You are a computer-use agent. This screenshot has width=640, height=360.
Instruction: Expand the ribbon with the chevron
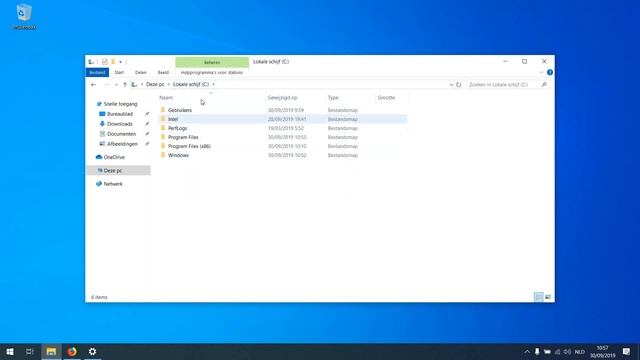541,73
